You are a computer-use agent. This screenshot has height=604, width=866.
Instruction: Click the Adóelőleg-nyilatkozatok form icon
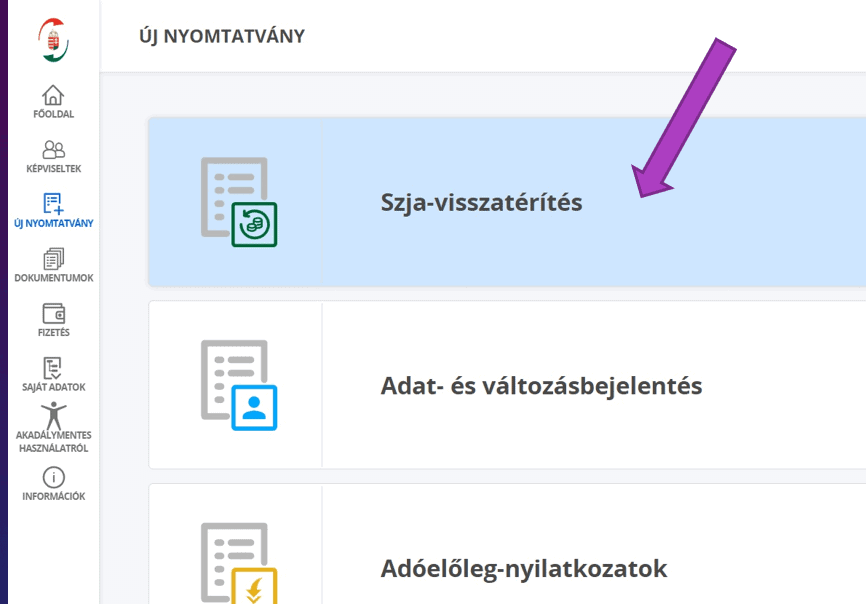coord(238,562)
